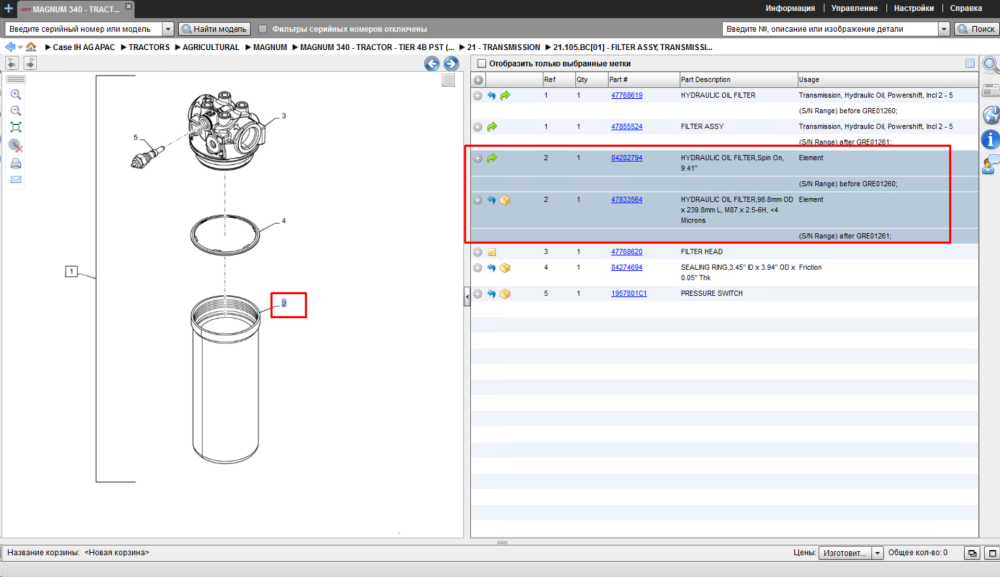Check 'Отобразить только выбранные метки' checkbox
Screen dimensions: 1000x577
click(482, 63)
